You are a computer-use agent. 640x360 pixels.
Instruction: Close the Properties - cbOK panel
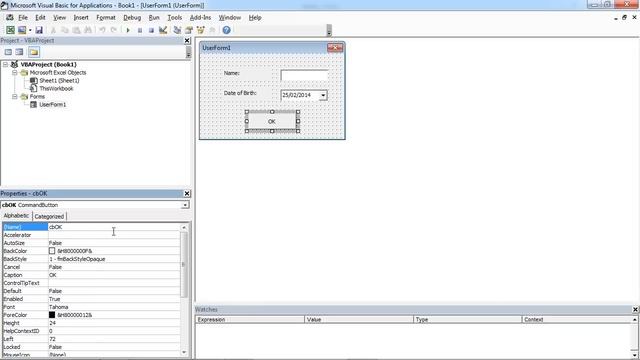coord(187,193)
